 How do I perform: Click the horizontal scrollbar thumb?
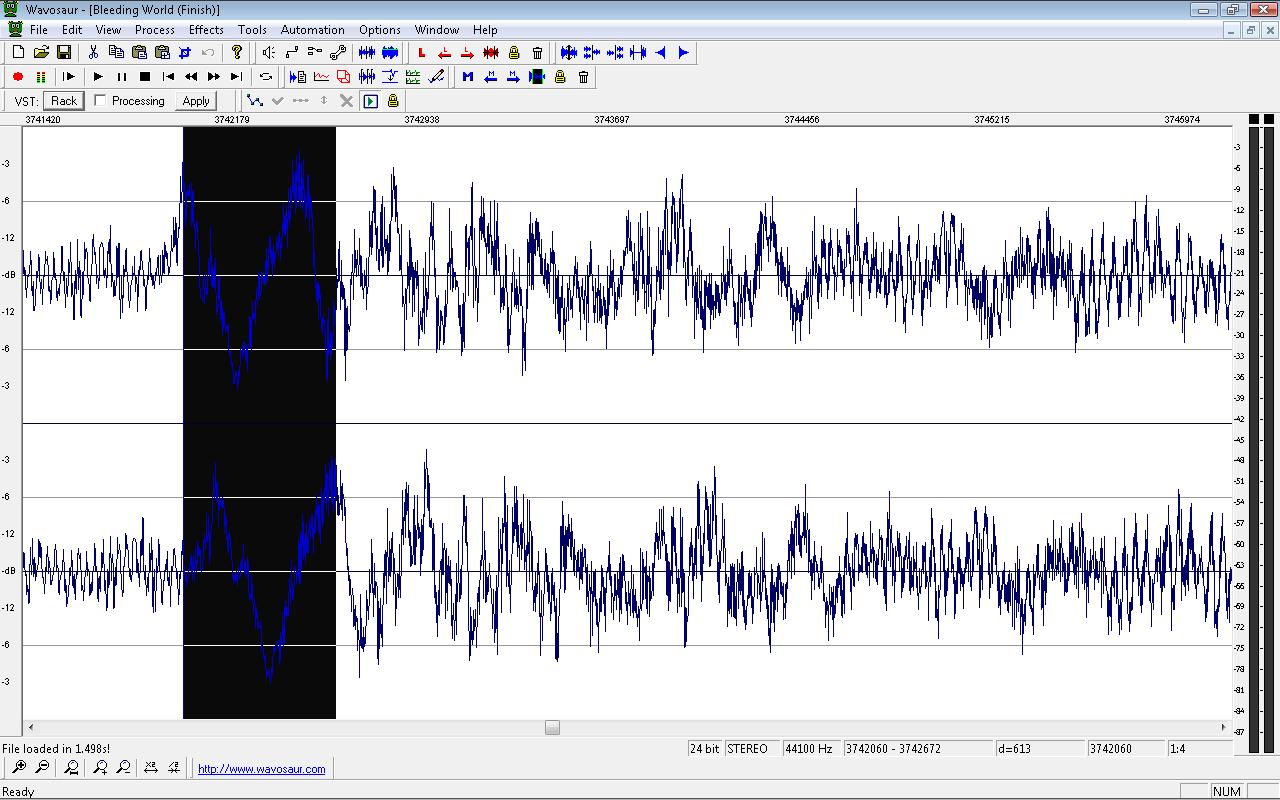pos(552,728)
